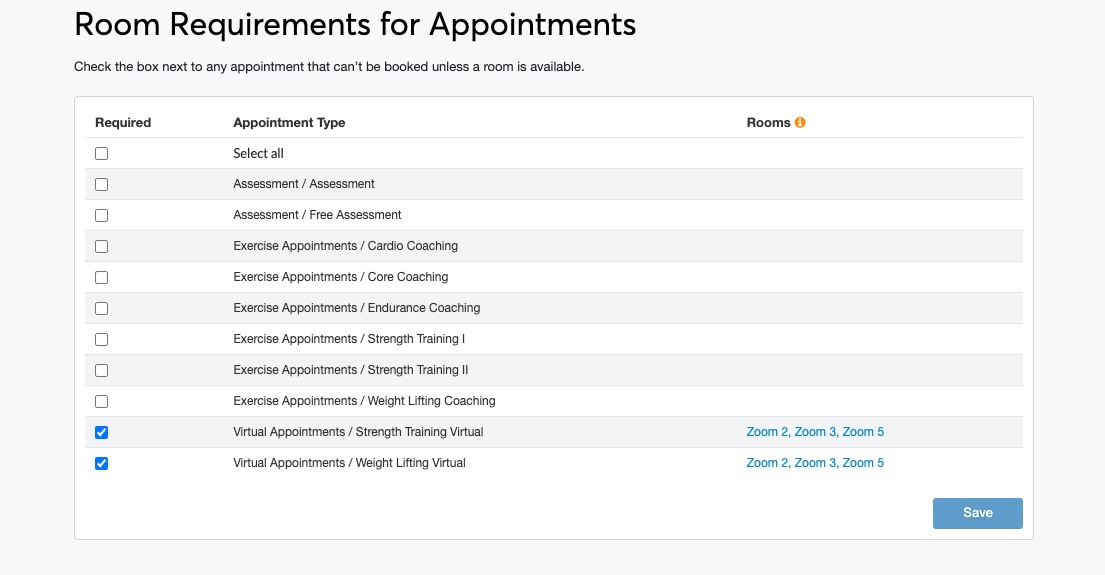Click the Endurance Coaching appointment label

click(356, 308)
